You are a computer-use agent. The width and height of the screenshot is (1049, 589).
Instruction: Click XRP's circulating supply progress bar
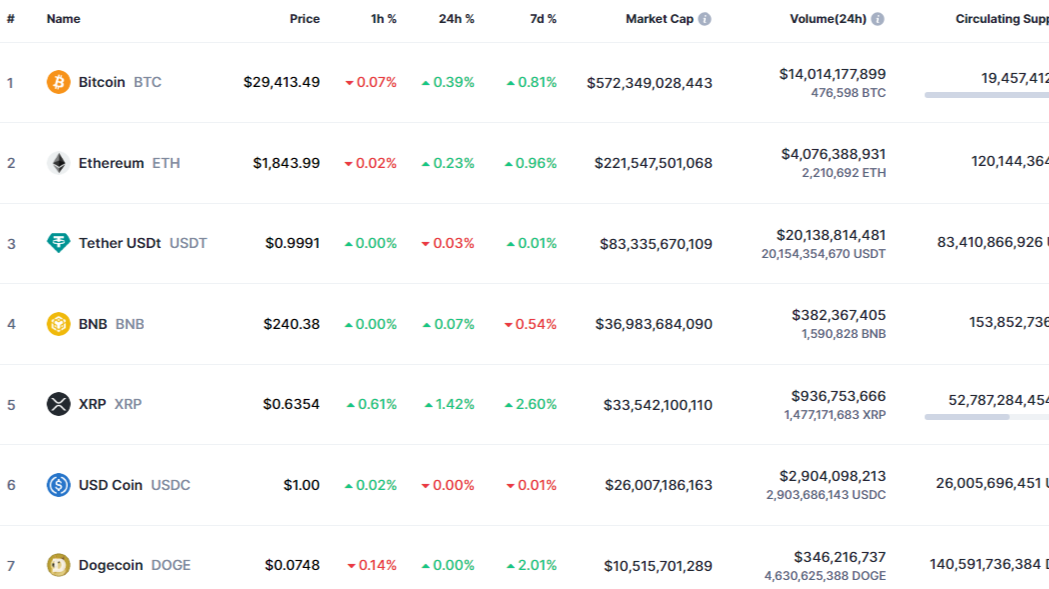click(x=984, y=417)
